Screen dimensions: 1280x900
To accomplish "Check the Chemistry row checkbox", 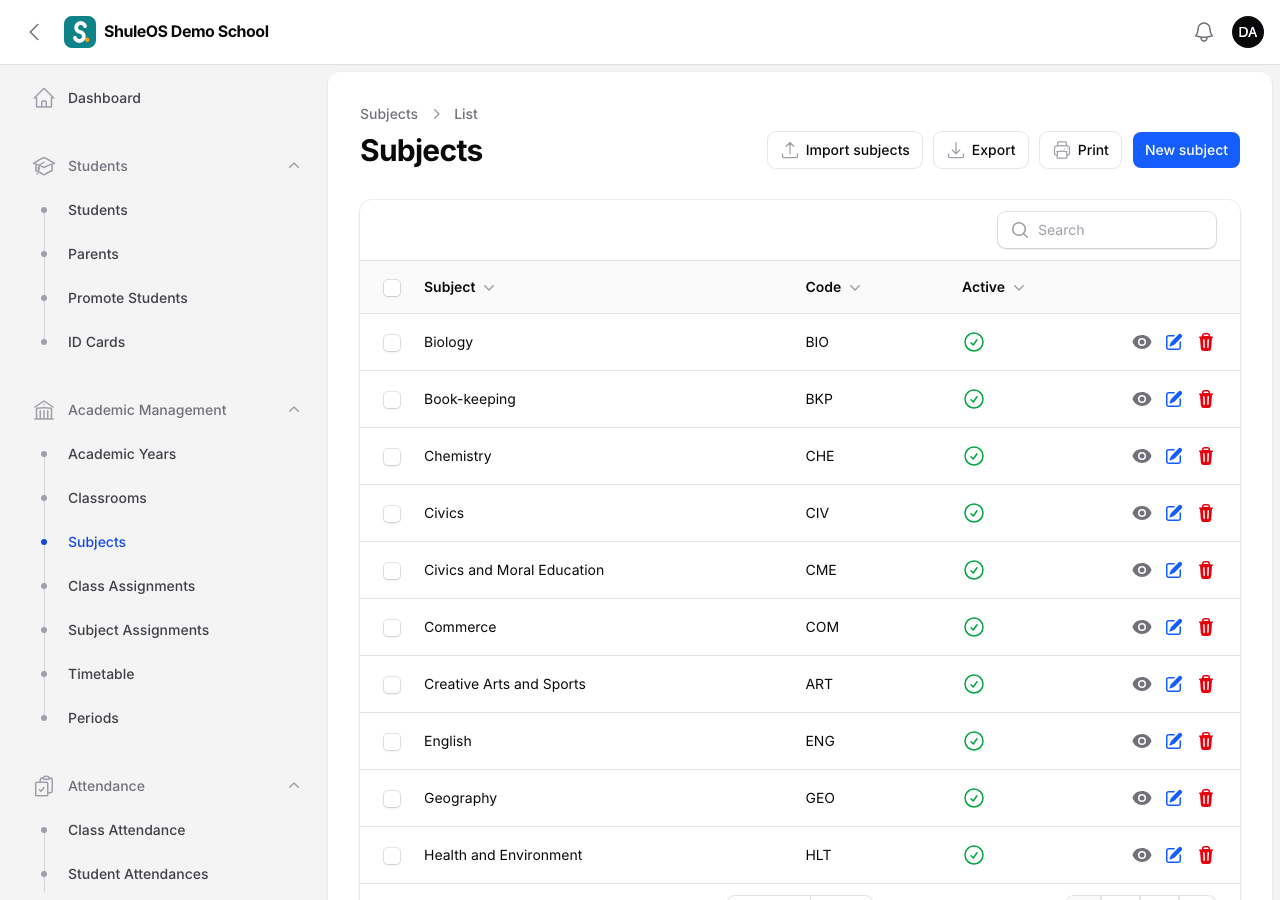I will [x=392, y=457].
